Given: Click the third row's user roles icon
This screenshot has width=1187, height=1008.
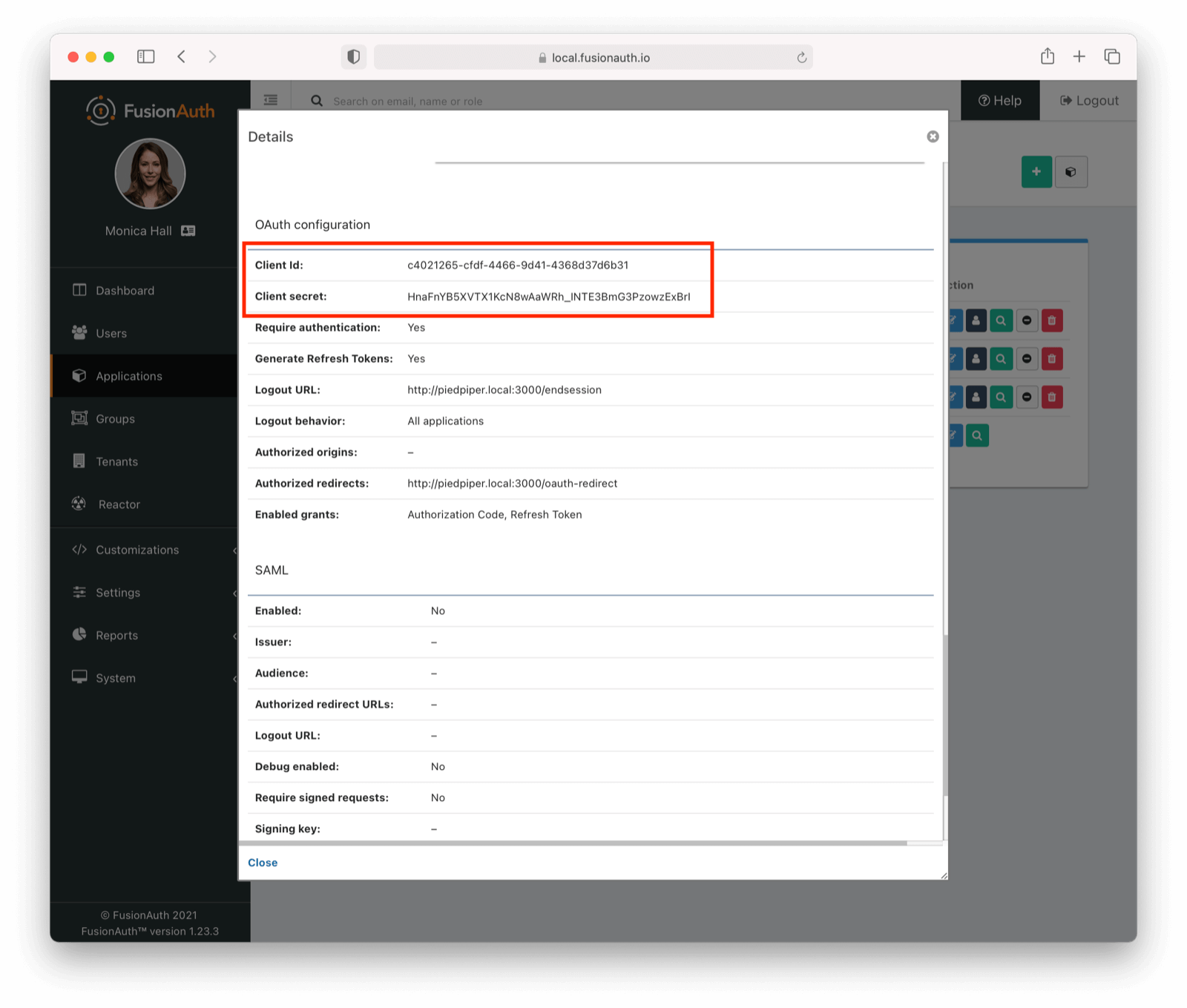Looking at the screenshot, I should pos(976,398).
